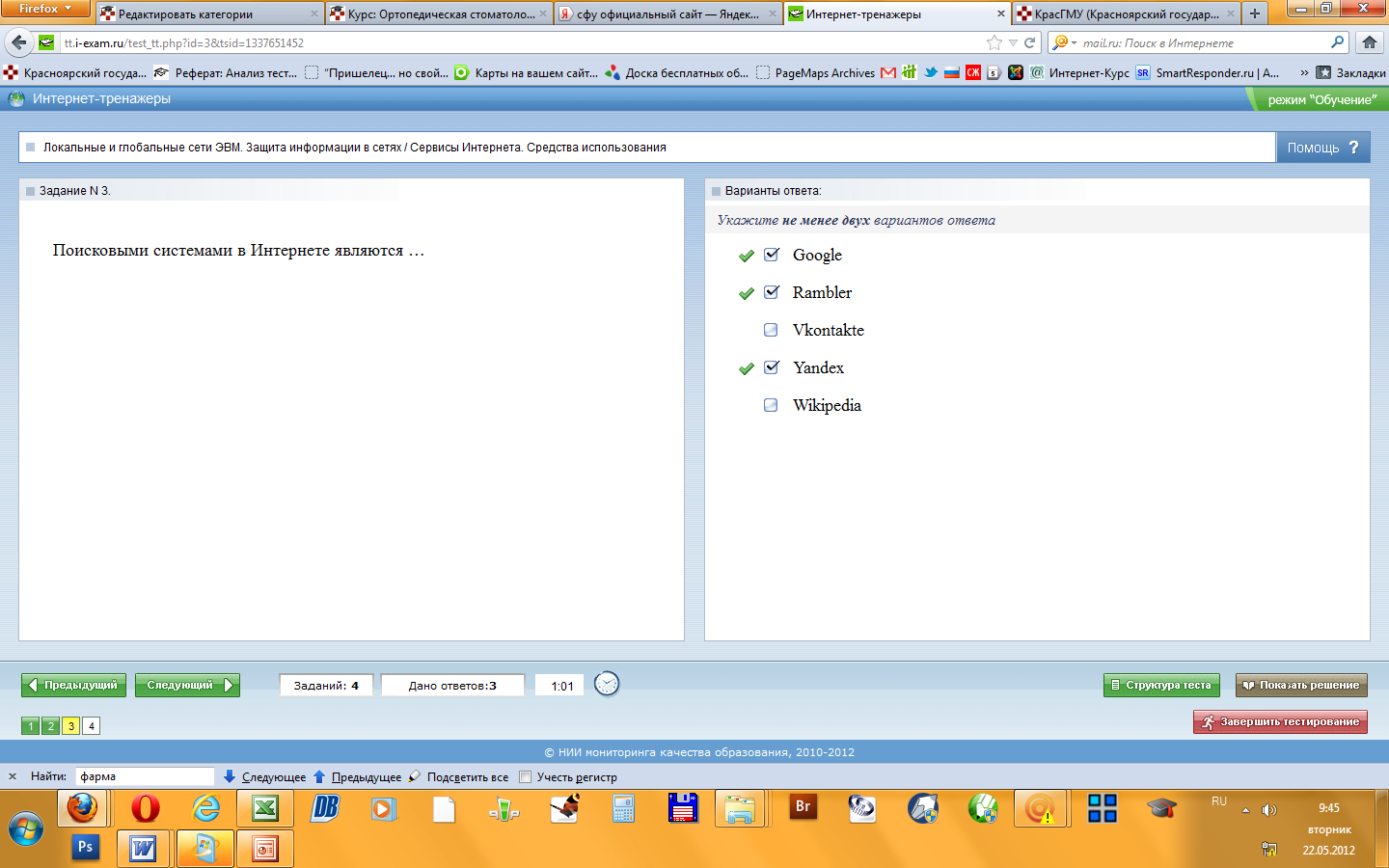Viewport: 1389px width, 868px height.
Task: Launch Internet Explorer from the taskbar
Action: pyautogui.click(x=205, y=808)
